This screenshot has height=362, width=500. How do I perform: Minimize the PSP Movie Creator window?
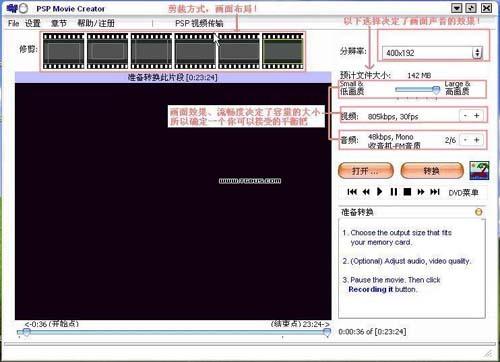coord(457,8)
